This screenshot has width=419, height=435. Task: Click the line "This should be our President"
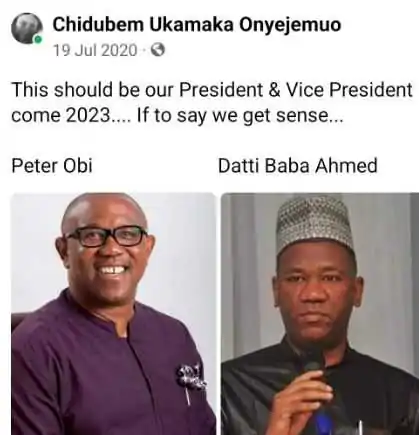tap(137, 90)
